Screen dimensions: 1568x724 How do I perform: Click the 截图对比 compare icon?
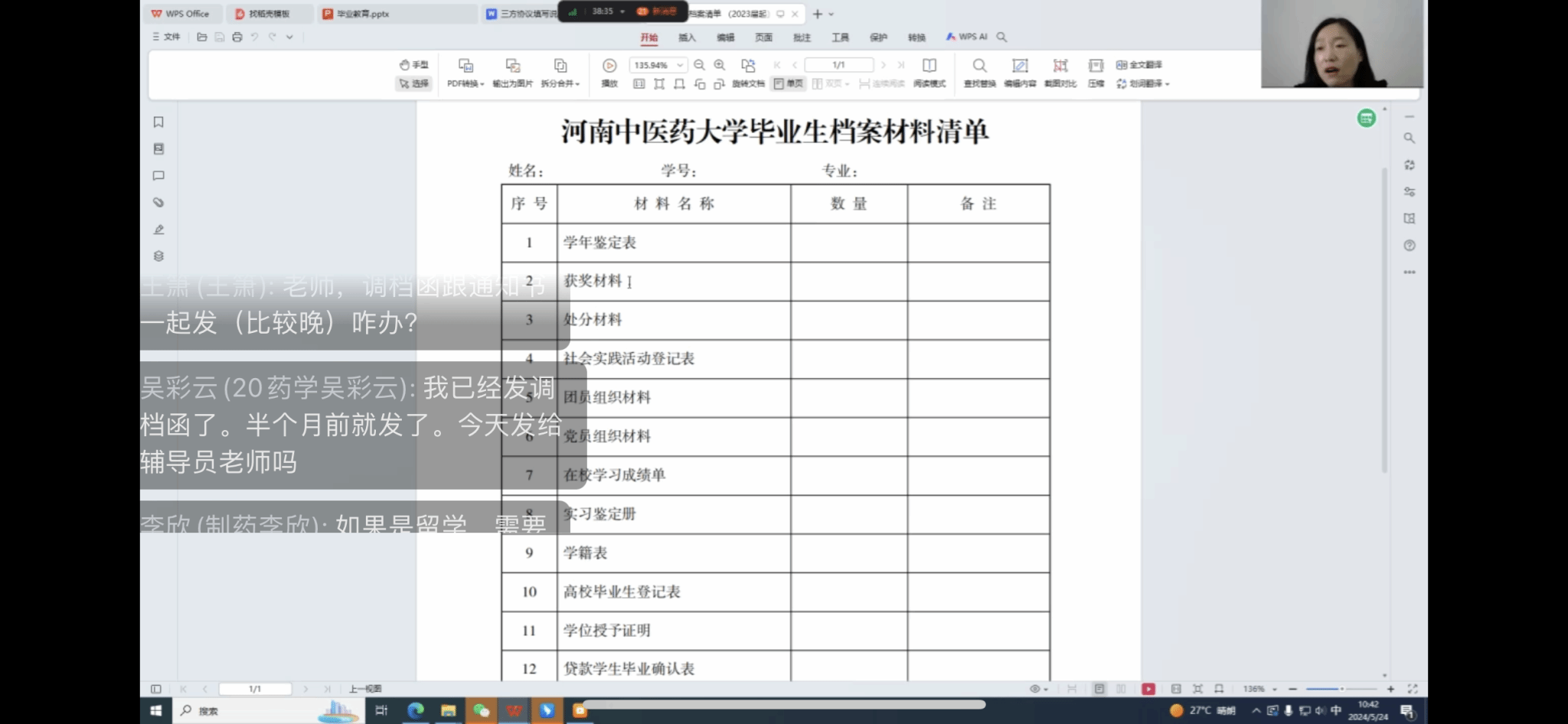coord(1060,67)
